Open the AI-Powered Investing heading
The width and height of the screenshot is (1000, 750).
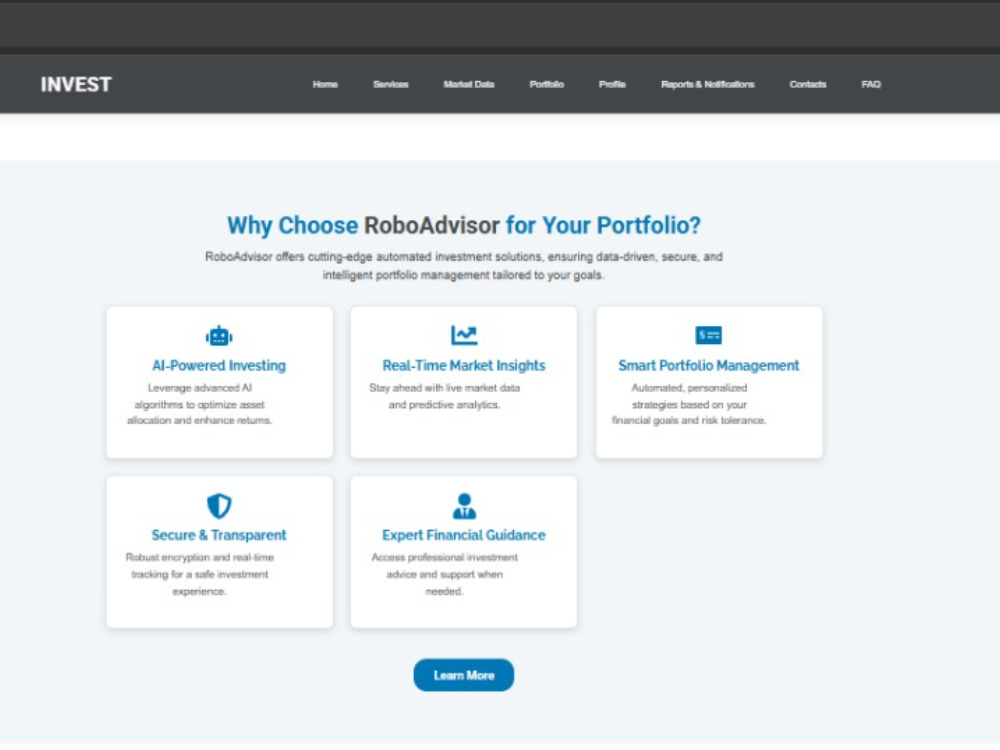(x=219, y=365)
